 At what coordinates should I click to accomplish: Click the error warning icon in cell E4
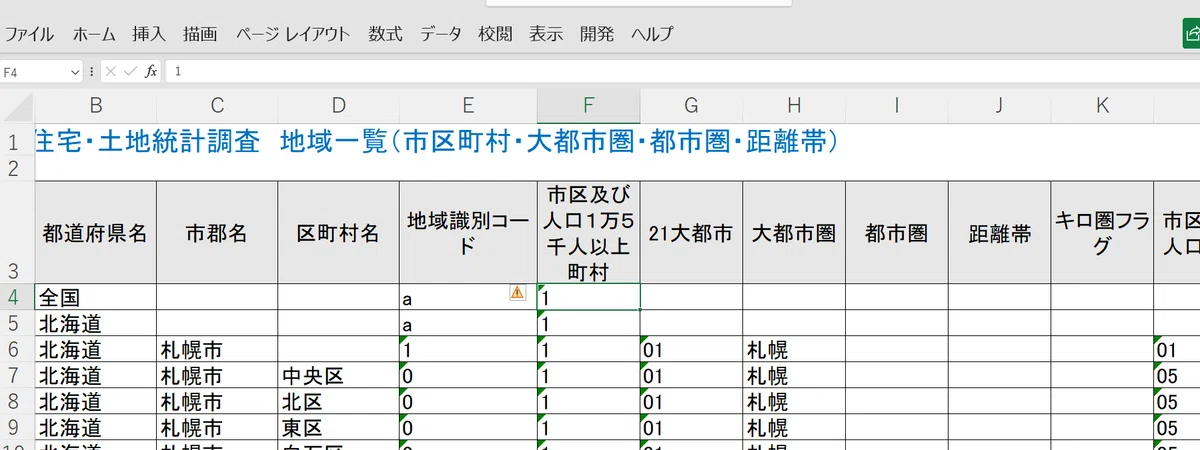point(517,292)
